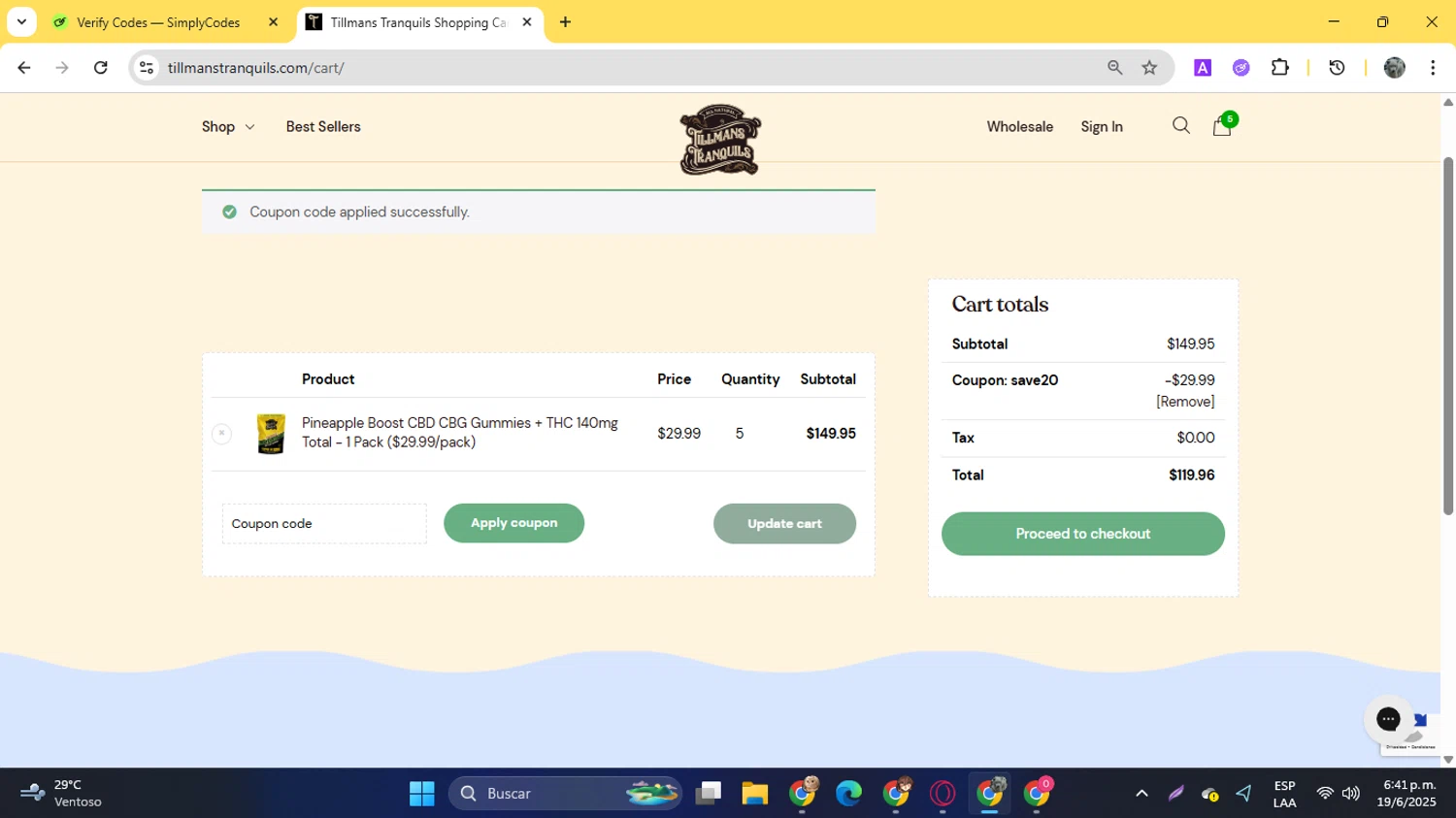Open the weather widget showing 29°C
This screenshot has width=1456, height=818.
tap(60, 794)
